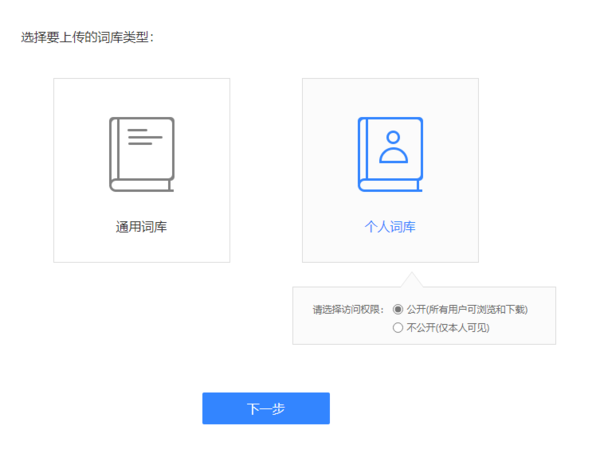
Task: Click the triangular pointer above the permission popup
Action: click(410, 281)
